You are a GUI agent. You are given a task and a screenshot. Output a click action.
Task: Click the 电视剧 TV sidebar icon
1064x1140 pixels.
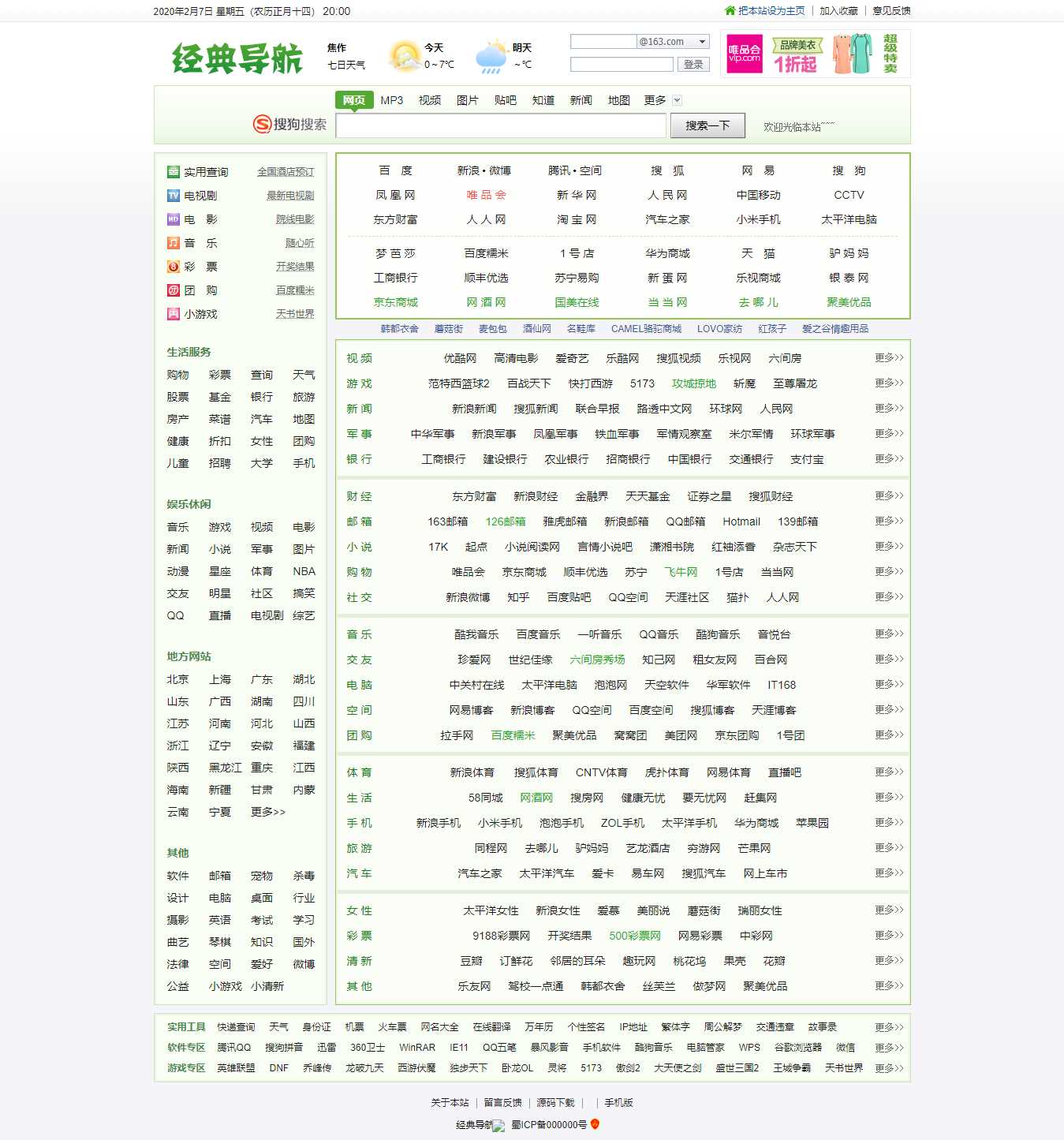pos(174,196)
